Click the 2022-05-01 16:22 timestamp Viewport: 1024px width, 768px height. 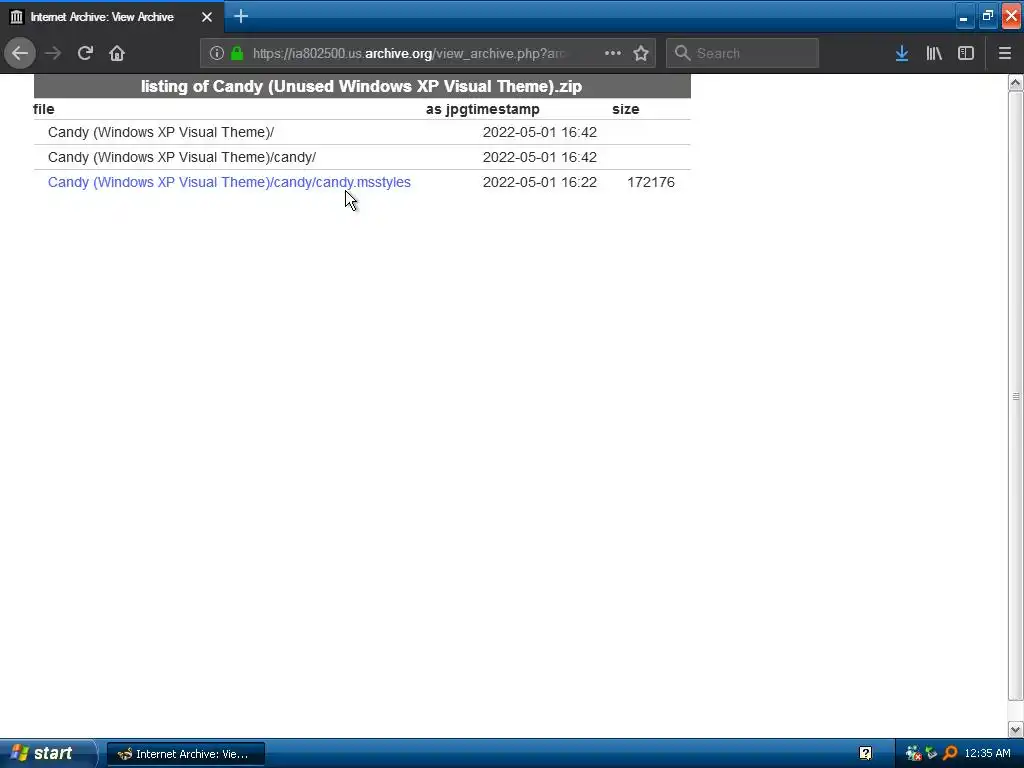539,182
